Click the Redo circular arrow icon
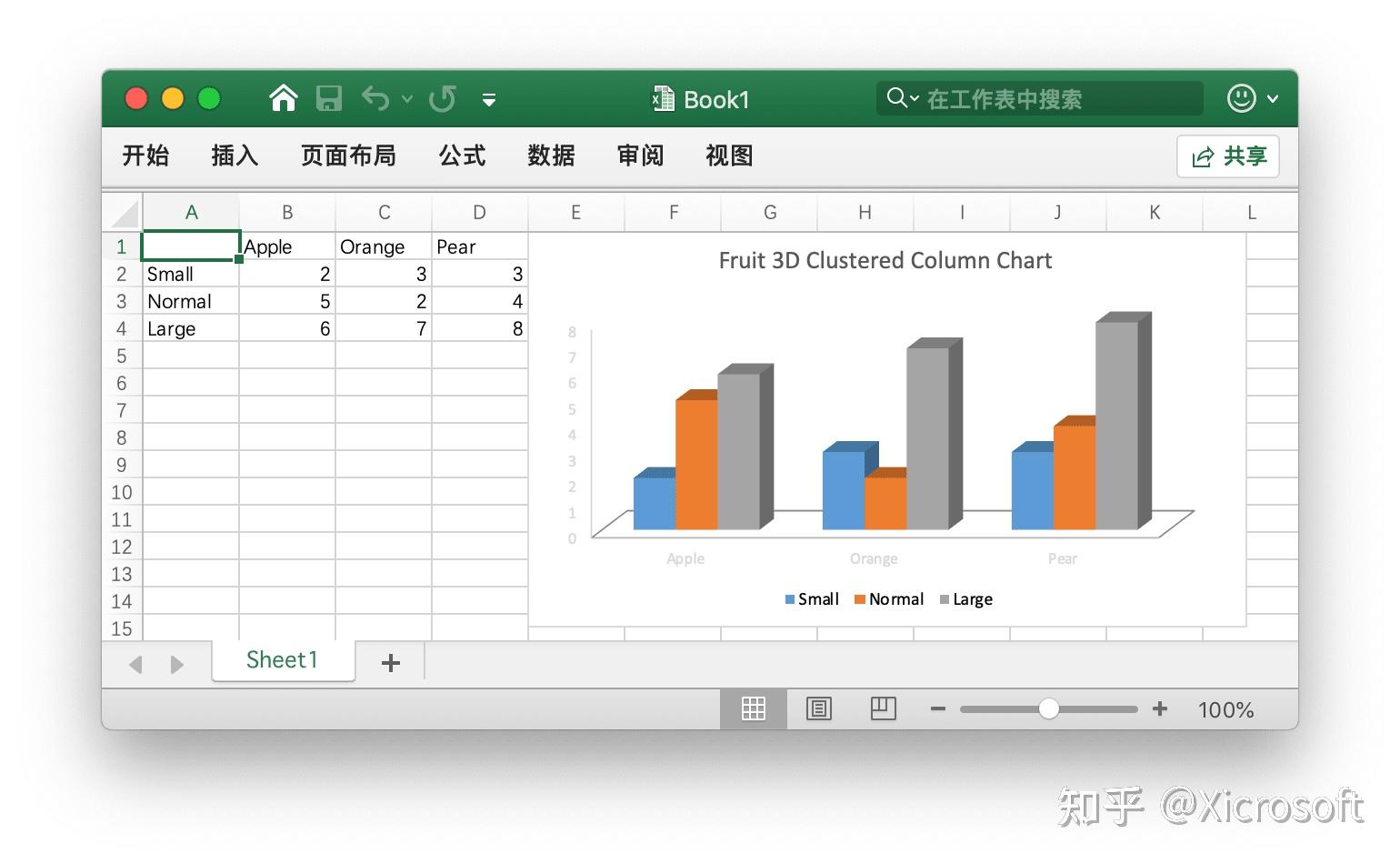Image resolution: width=1400 pixels, height=864 pixels. [443, 98]
